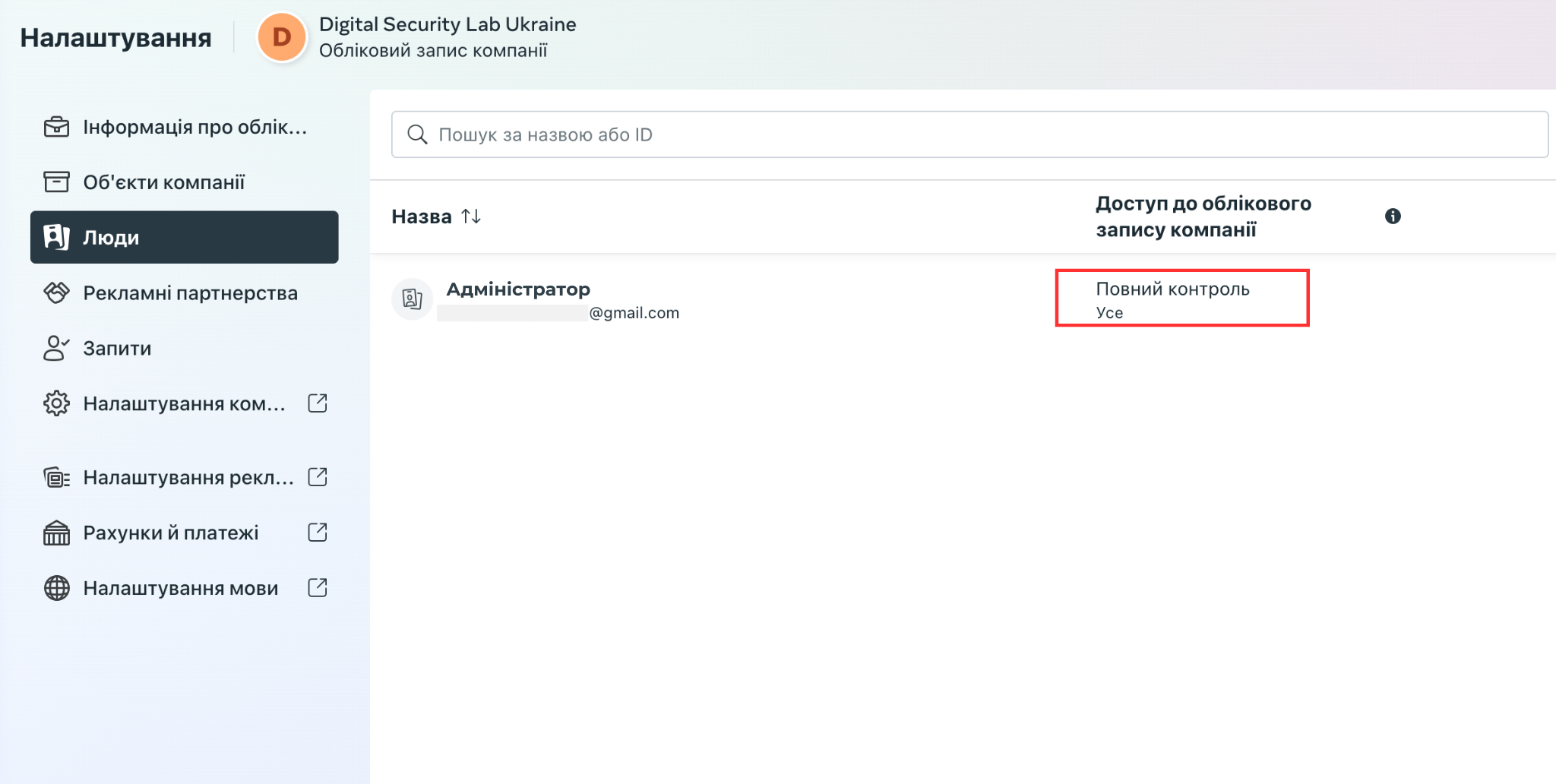
Task: Open Налаштування рекл… settings link
Action: click(185, 477)
